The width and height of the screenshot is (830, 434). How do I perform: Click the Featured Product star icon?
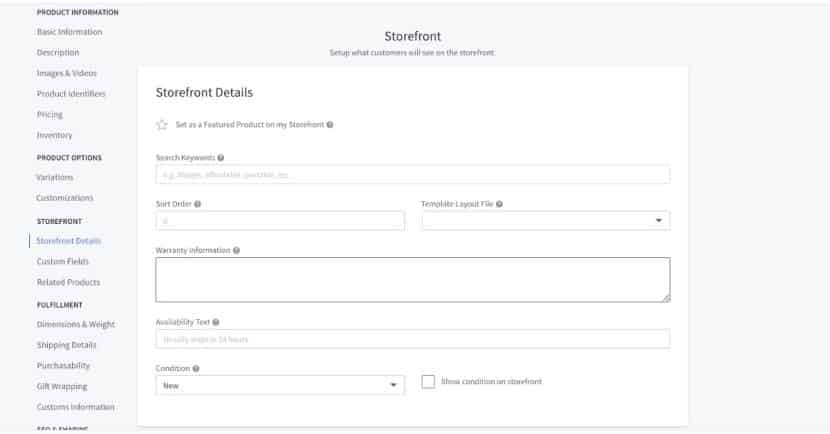pyautogui.click(x=162, y=125)
